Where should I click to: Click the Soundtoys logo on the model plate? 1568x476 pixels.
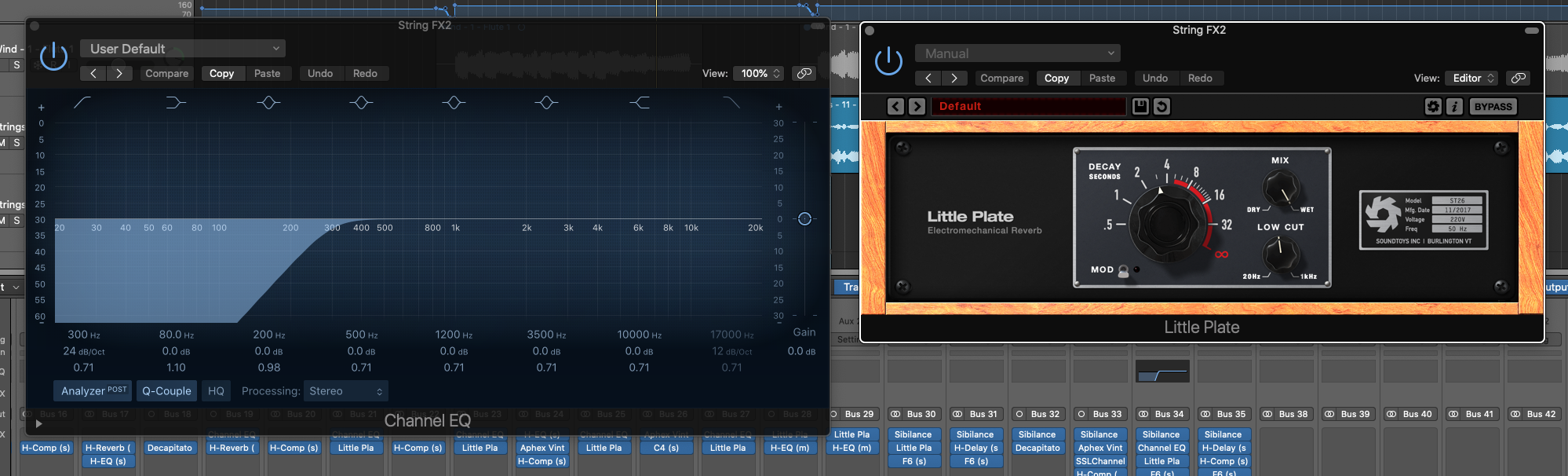point(1382,214)
